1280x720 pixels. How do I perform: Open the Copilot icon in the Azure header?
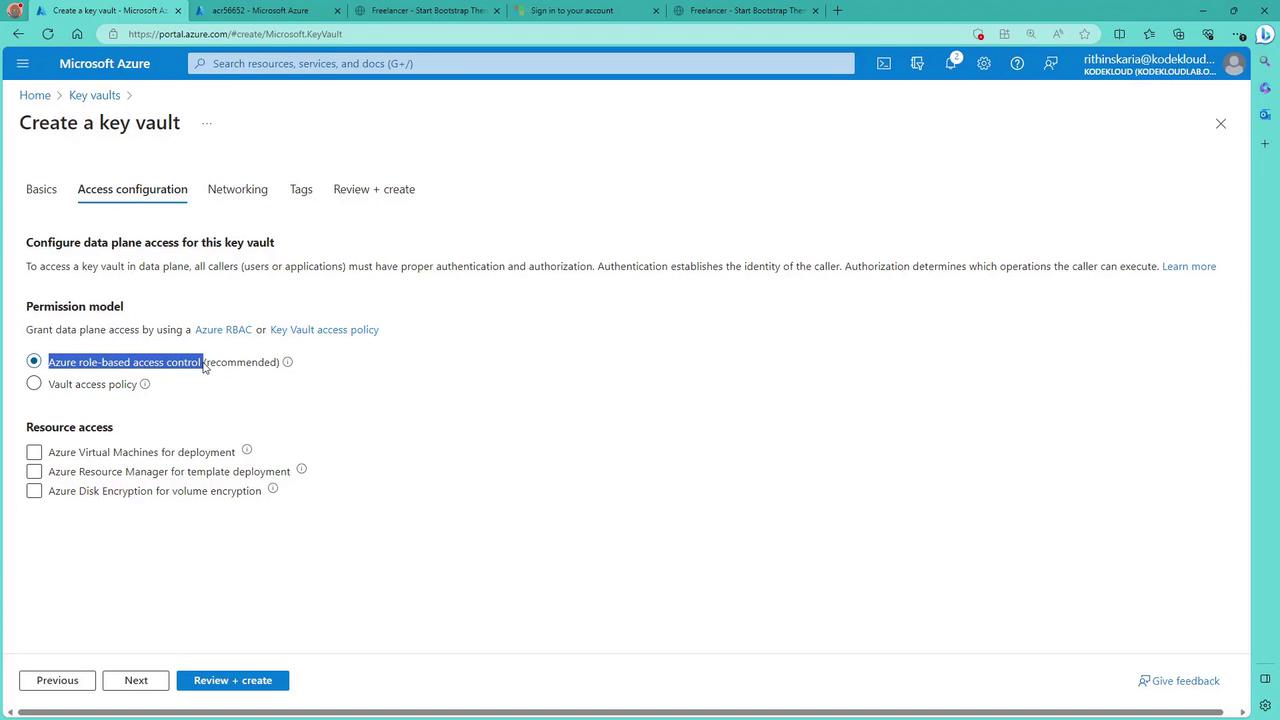(x=917, y=63)
